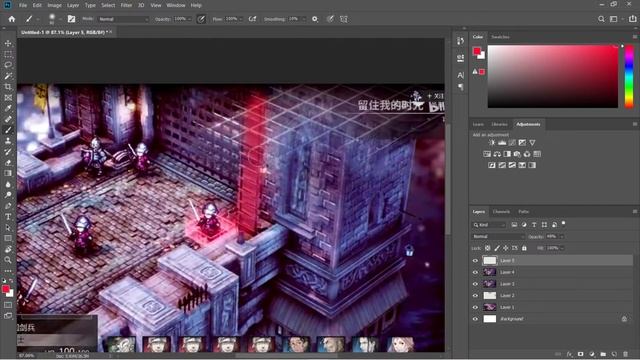Open the brush settings panel icon
The width and height of the screenshot is (640, 360).
point(71,19)
